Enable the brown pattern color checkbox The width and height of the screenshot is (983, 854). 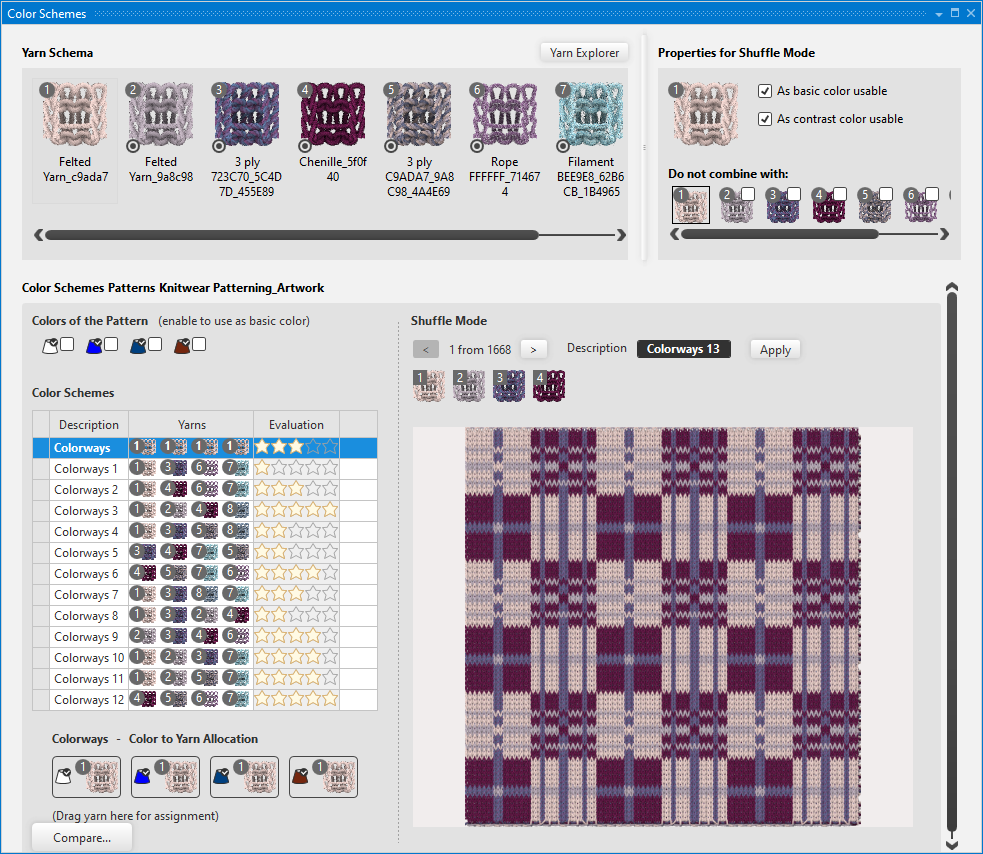point(199,344)
